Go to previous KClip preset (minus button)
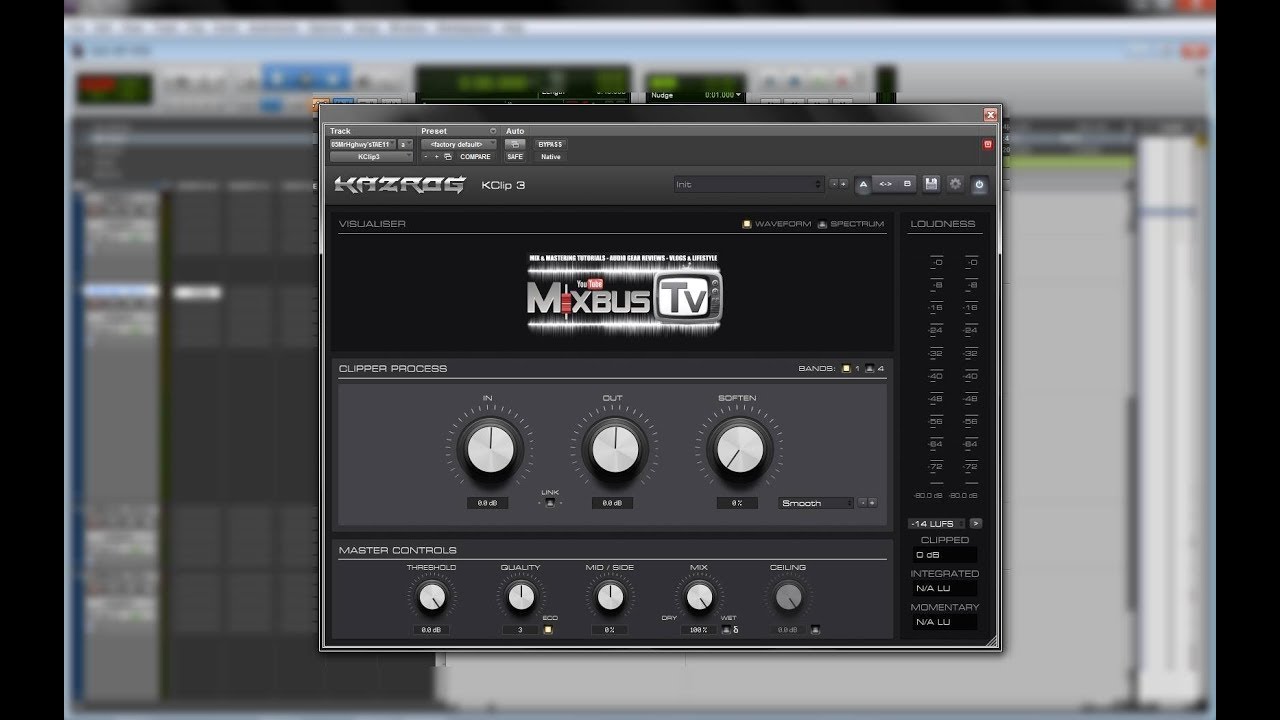 (834, 184)
